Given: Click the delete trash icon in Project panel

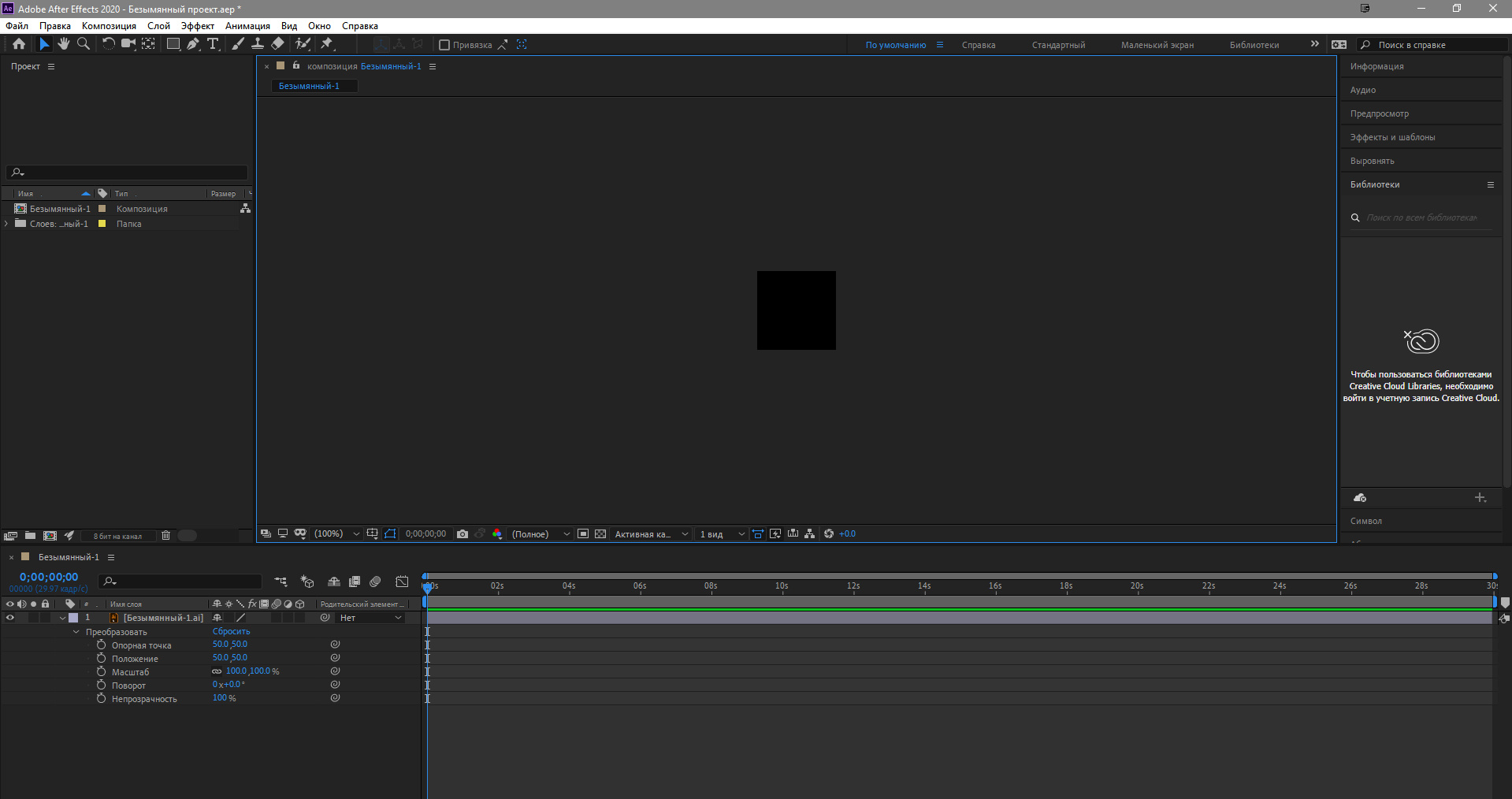Looking at the screenshot, I should (x=165, y=536).
